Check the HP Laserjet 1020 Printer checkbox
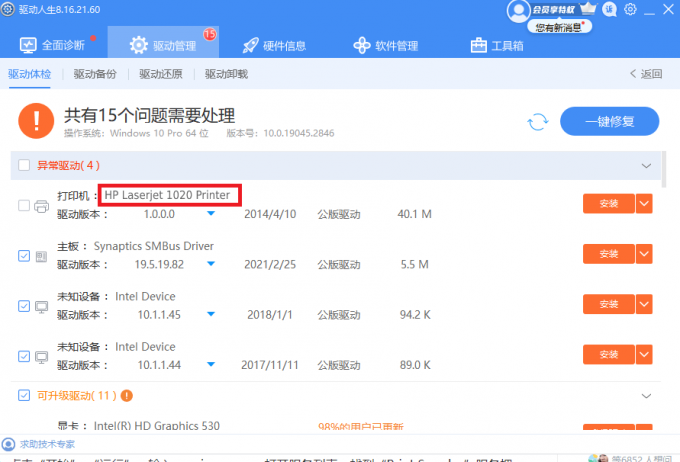This screenshot has height=462, width=680. point(24,206)
